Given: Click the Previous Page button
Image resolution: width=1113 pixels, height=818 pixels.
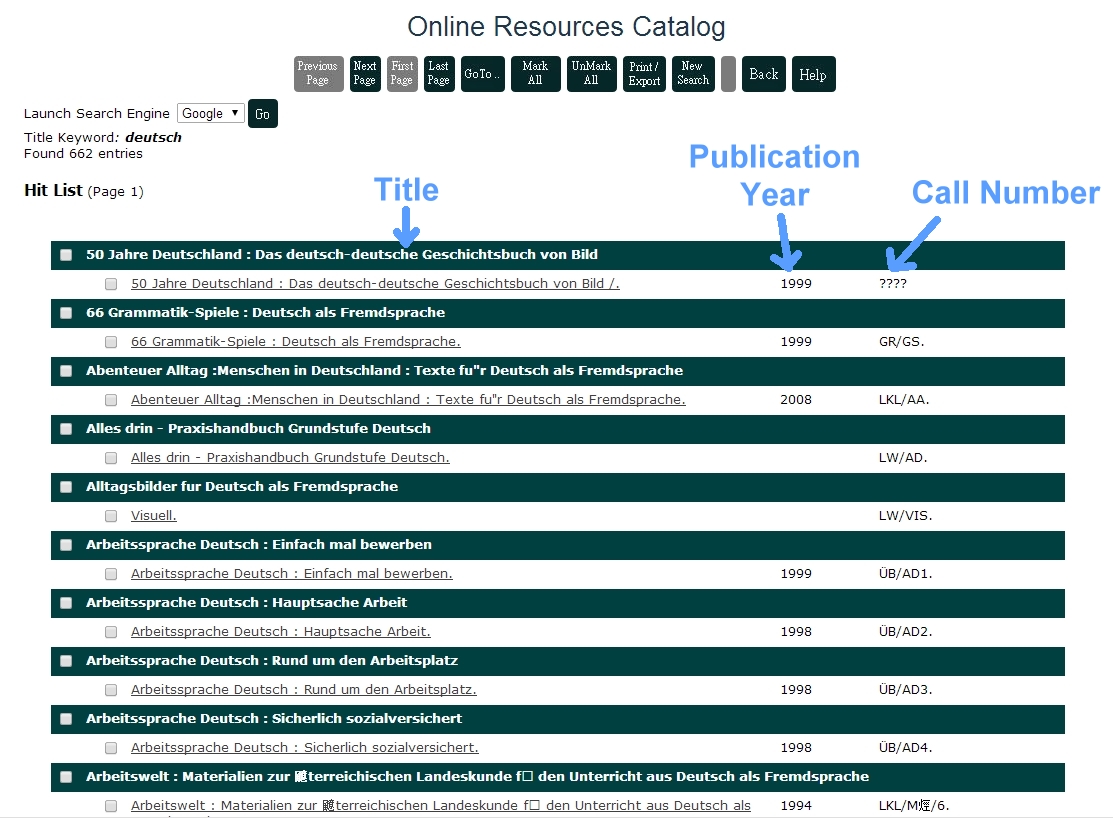Looking at the screenshot, I should [318, 74].
